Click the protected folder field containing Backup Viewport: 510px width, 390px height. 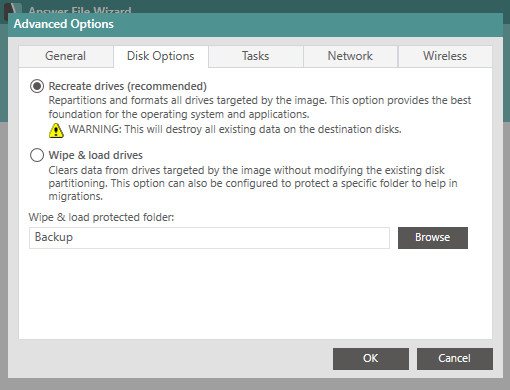click(x=209, y=238)
